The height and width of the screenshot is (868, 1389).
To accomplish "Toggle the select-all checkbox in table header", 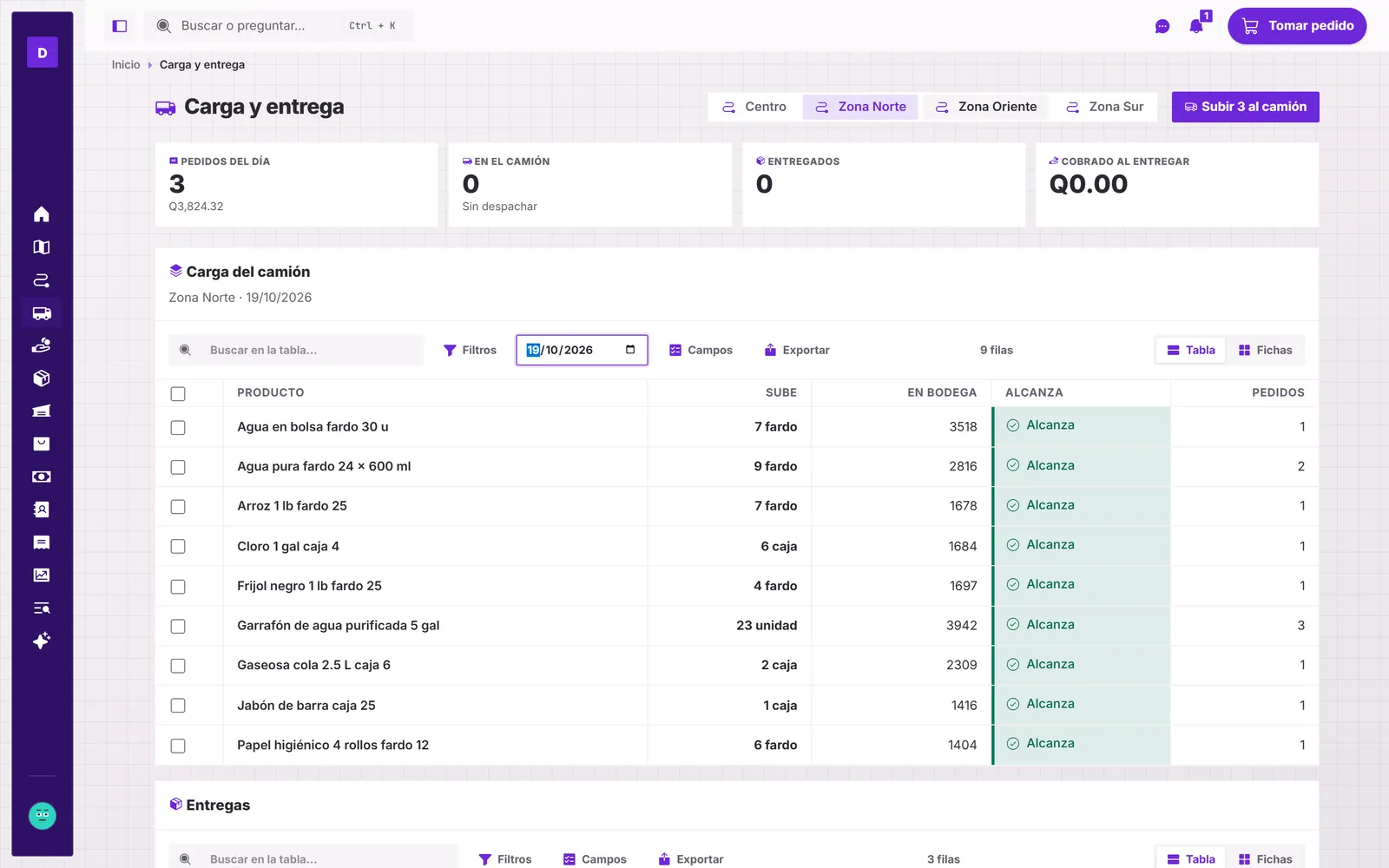I will pyautogui.click(x=178, y=393).
